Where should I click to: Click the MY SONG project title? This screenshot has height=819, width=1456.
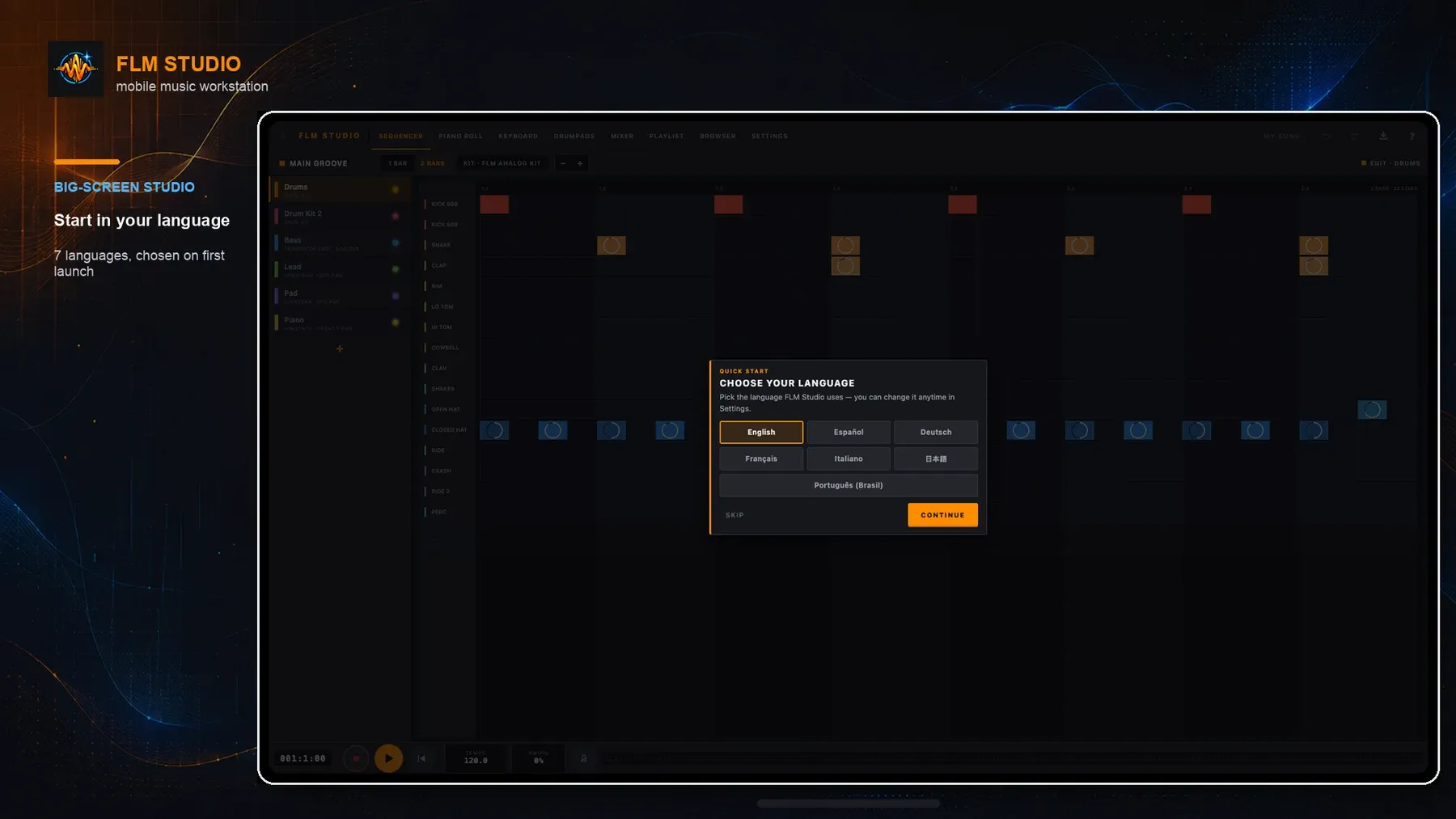pyautogui.click(x=1281, y=136)
